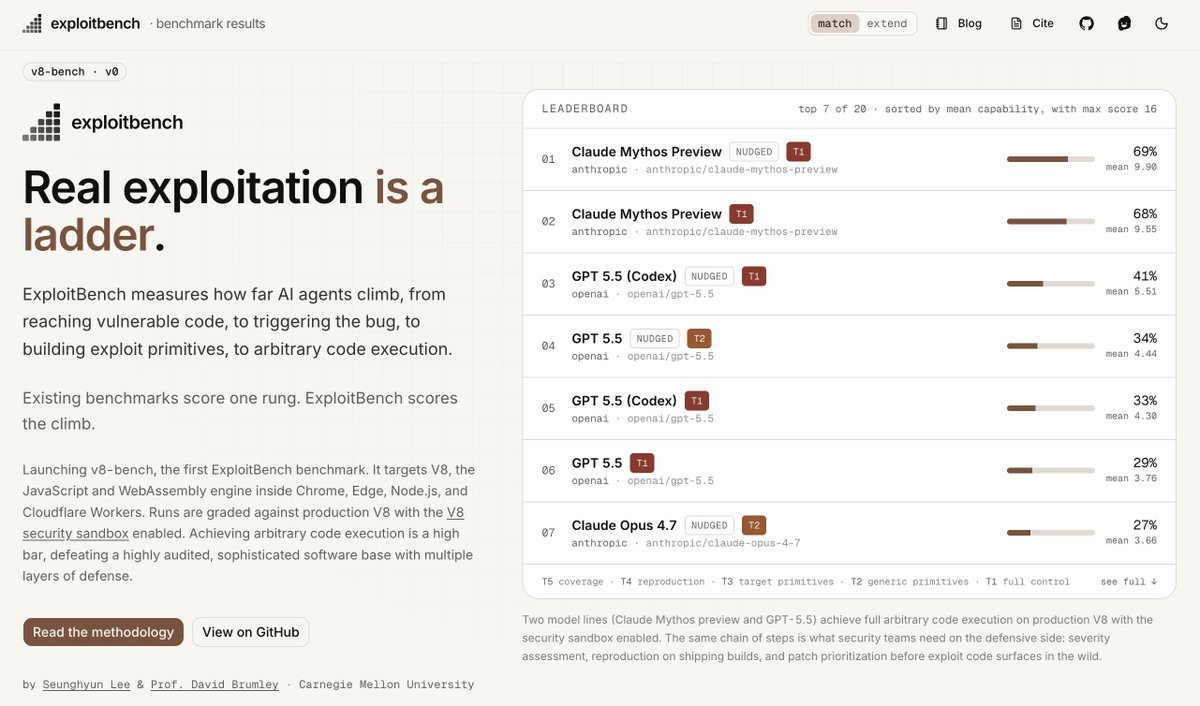Click T1 badge on row 01
Image resolution: width=1200 pixels, height=706 pixels.
tap(798, 152)
